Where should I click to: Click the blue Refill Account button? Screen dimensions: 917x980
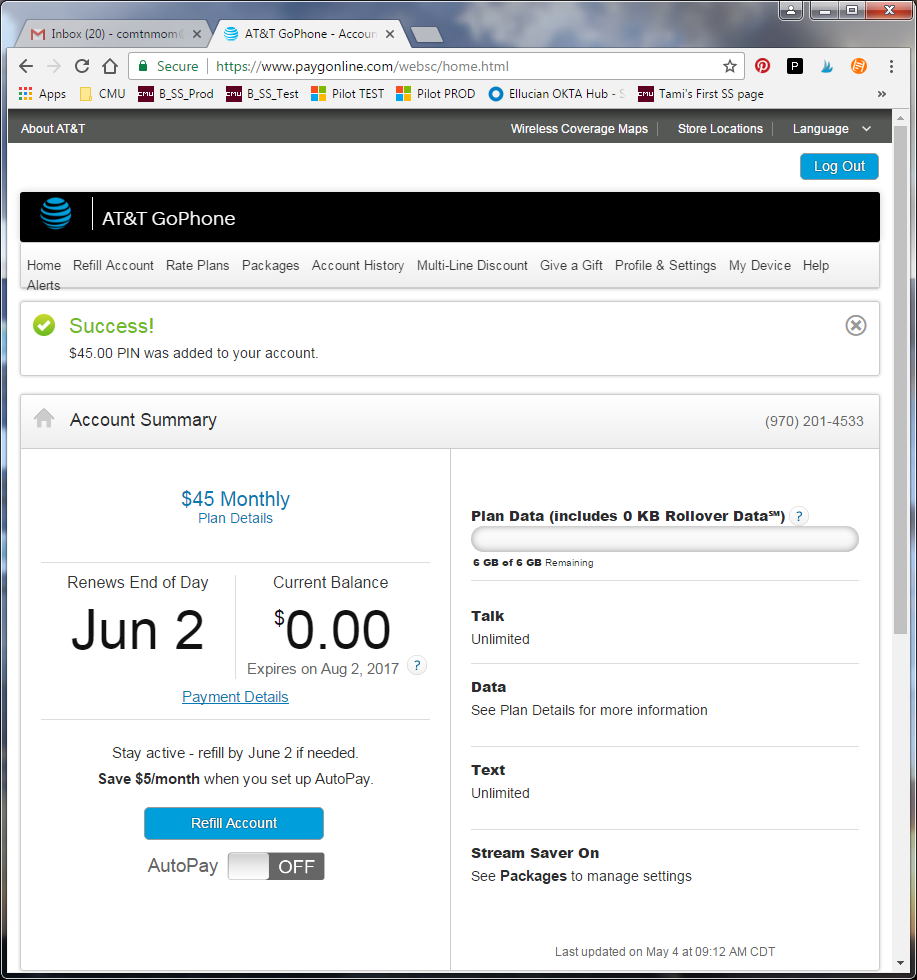(234, 823)
